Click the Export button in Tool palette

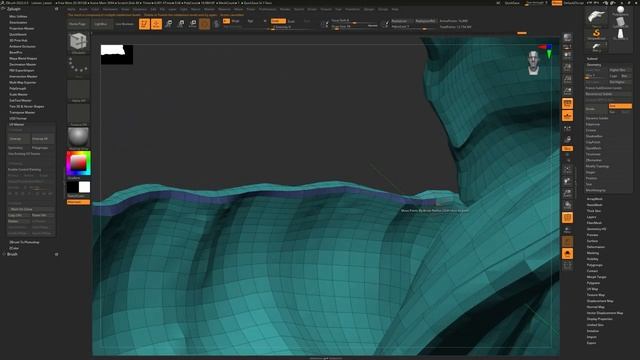591,343
